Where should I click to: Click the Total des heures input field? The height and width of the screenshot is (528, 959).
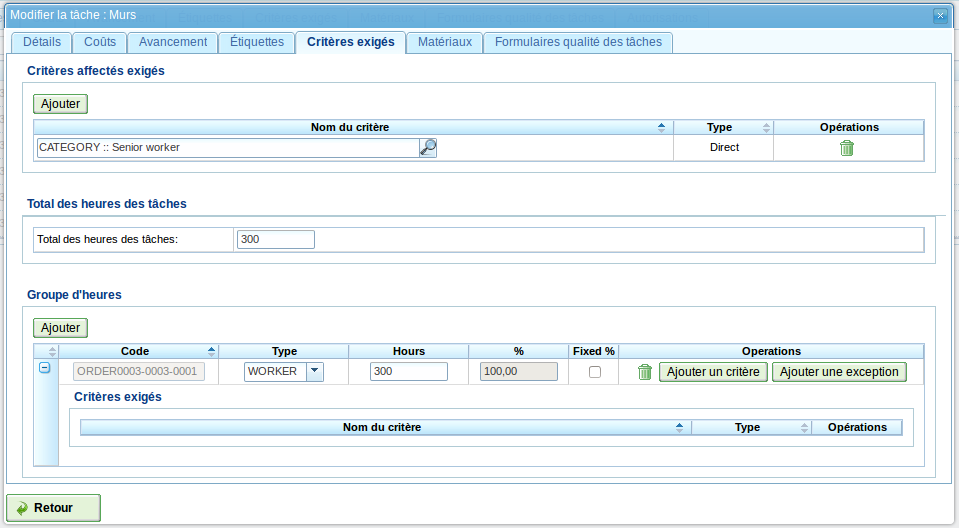click(276, 240)
